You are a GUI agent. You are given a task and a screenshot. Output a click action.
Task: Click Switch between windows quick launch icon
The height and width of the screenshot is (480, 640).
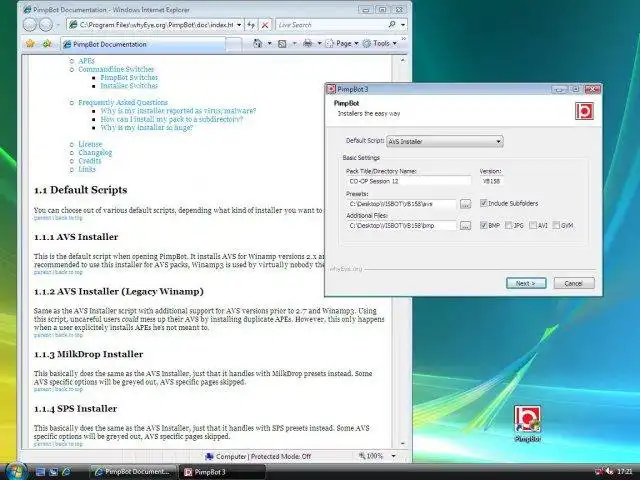pos(53,472)
